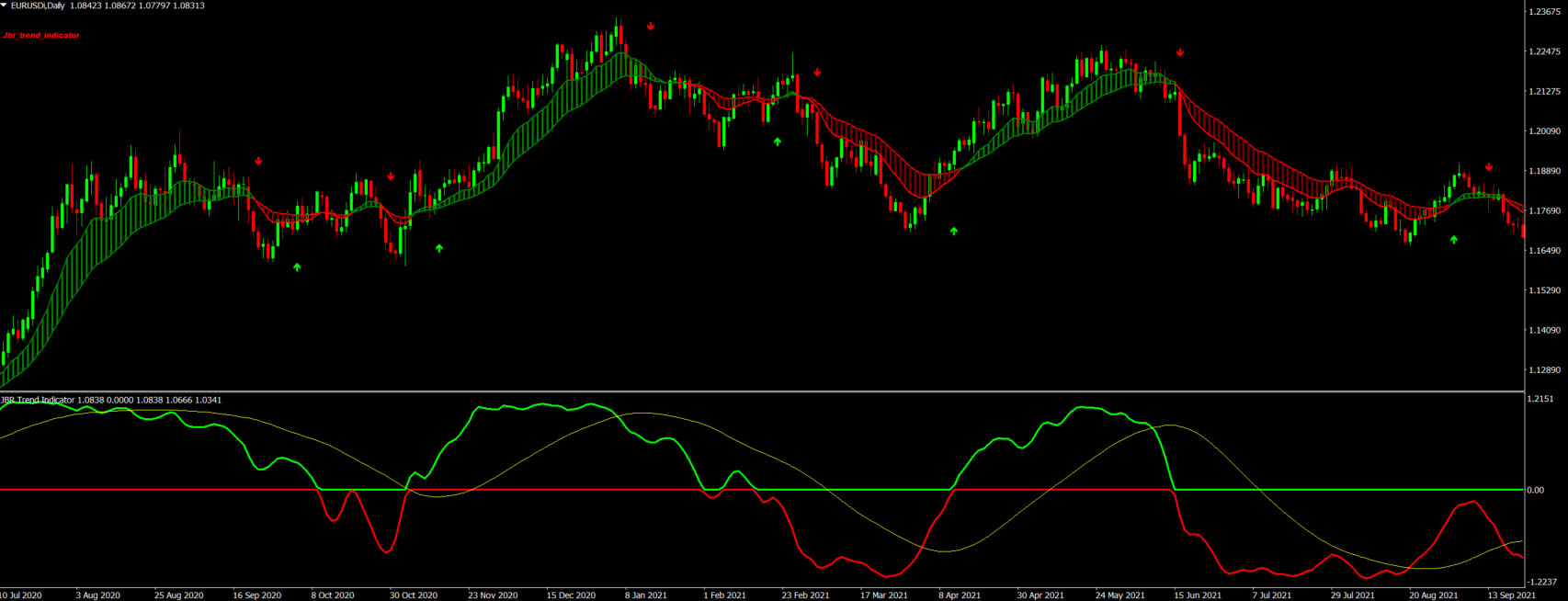The width and height of the screenshot is (1568, 601).
Task: Click the 1.23675 price scale label
Action: 1544,12
